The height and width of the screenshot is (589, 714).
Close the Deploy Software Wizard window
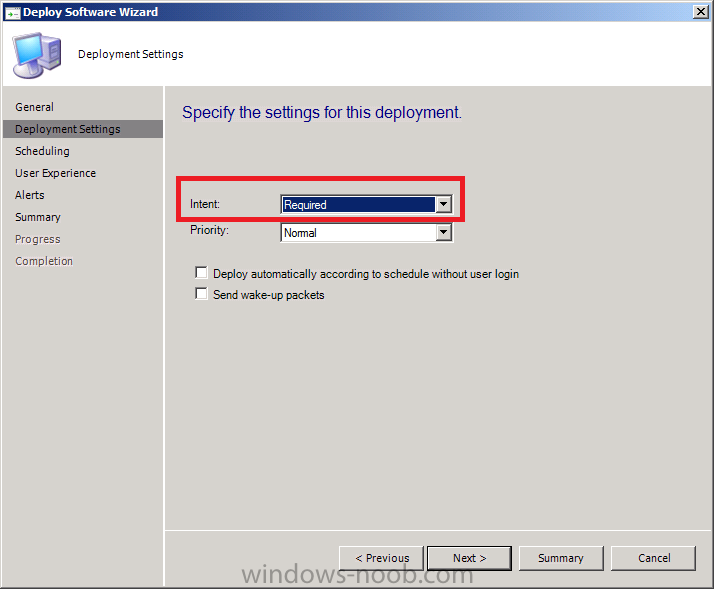pos(700,11)
